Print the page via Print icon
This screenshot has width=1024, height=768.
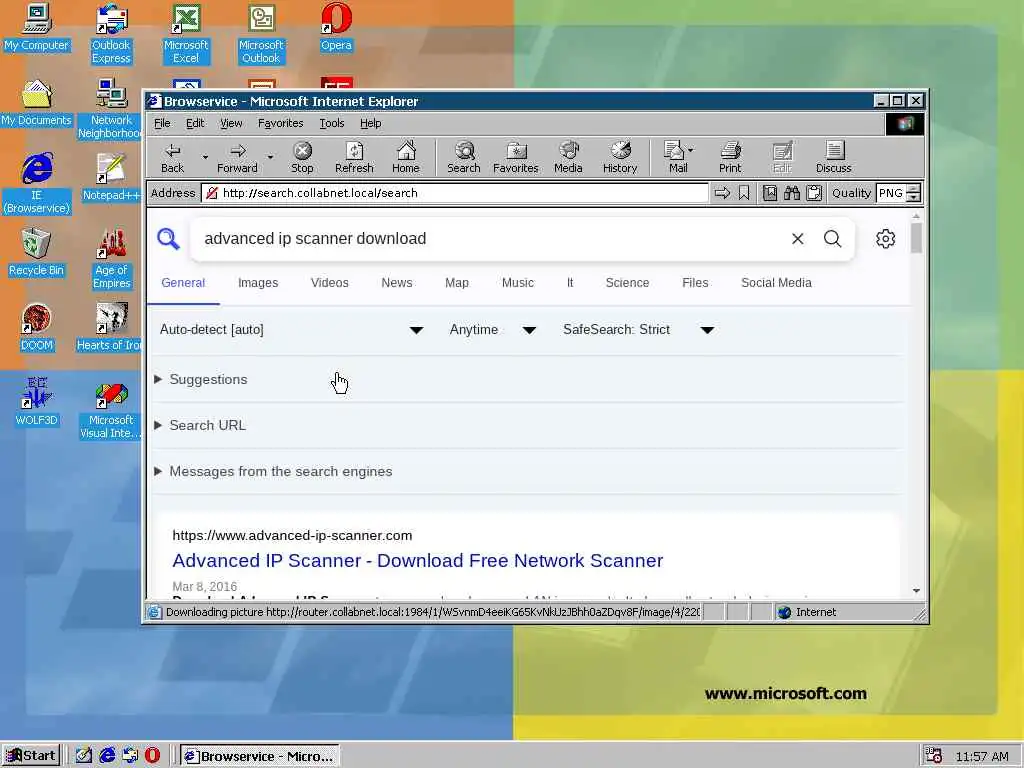(x=730, y=158)
